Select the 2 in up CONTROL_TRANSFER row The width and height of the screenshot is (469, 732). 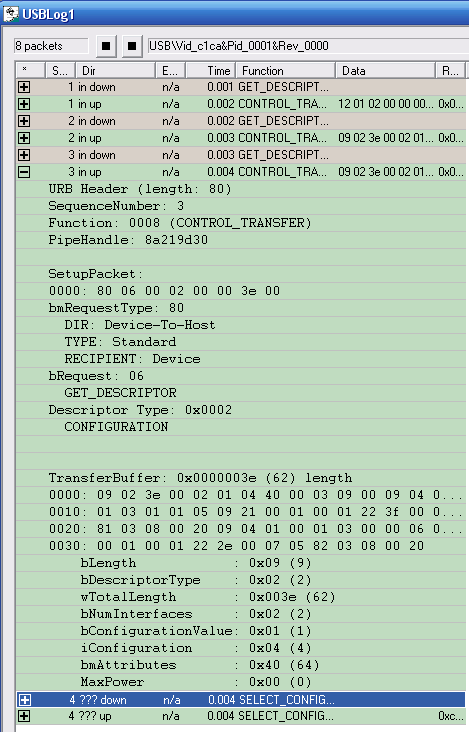241,138
